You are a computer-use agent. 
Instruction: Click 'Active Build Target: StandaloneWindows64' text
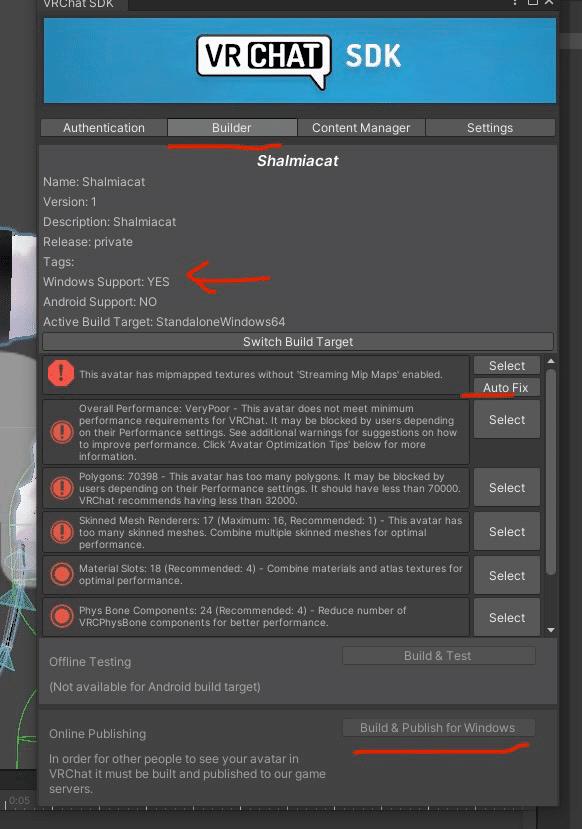(x=164, y=322)
